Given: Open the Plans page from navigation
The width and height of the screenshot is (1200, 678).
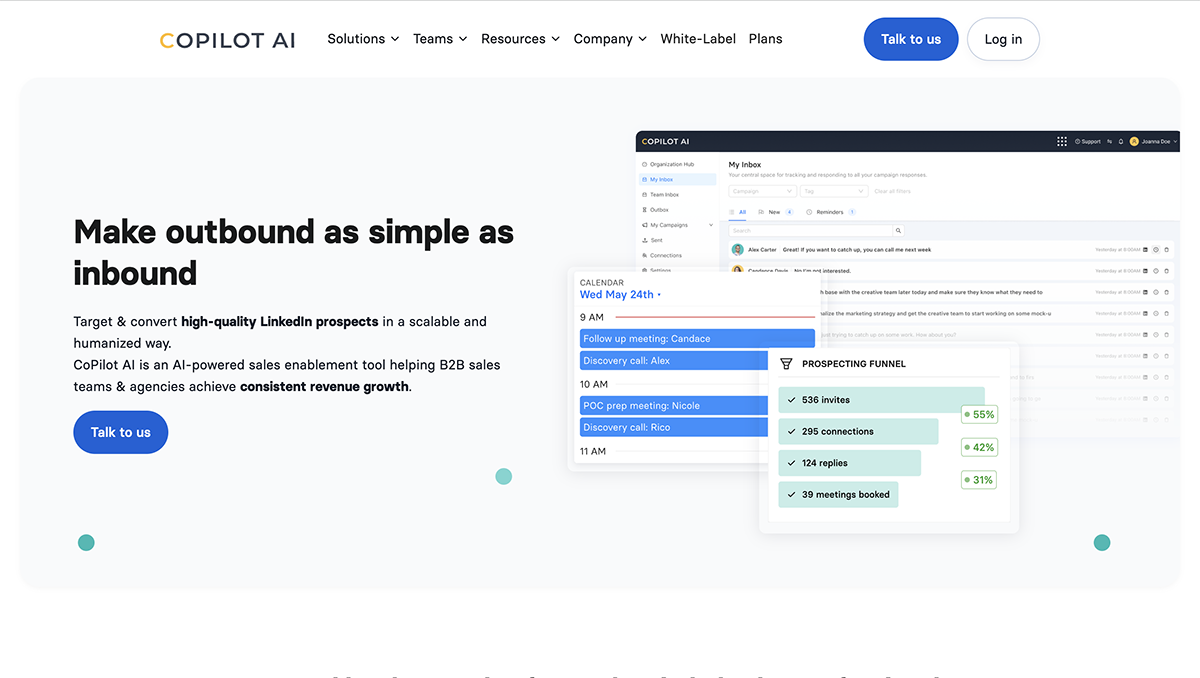Looking at the screenshot, I should (765, 39).
